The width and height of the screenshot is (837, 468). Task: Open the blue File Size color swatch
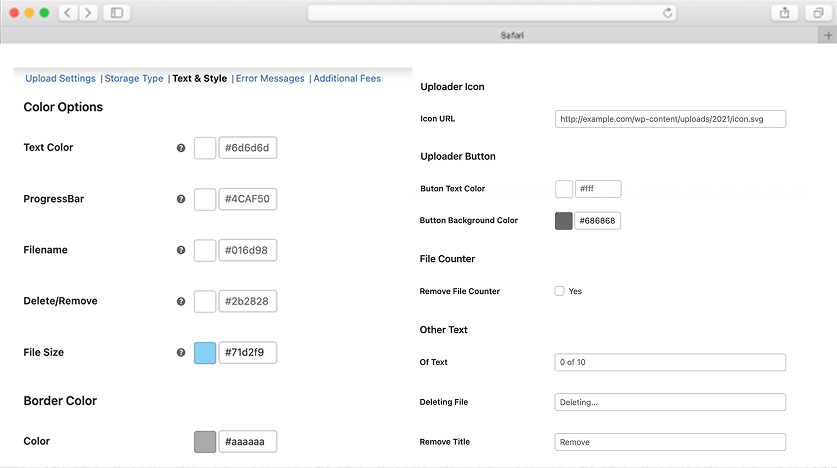click(205, 353)
